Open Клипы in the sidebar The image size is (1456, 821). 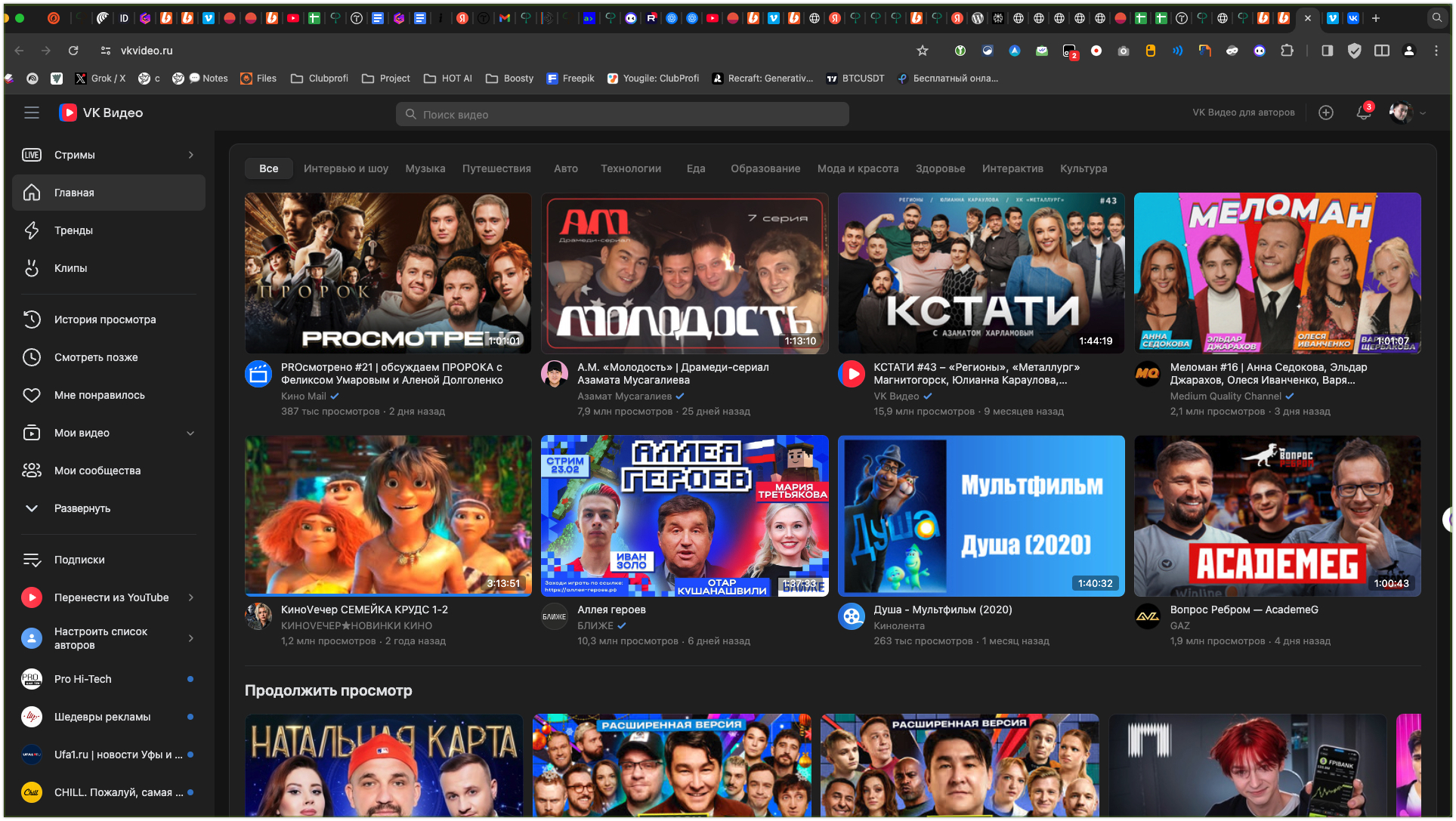70,268
